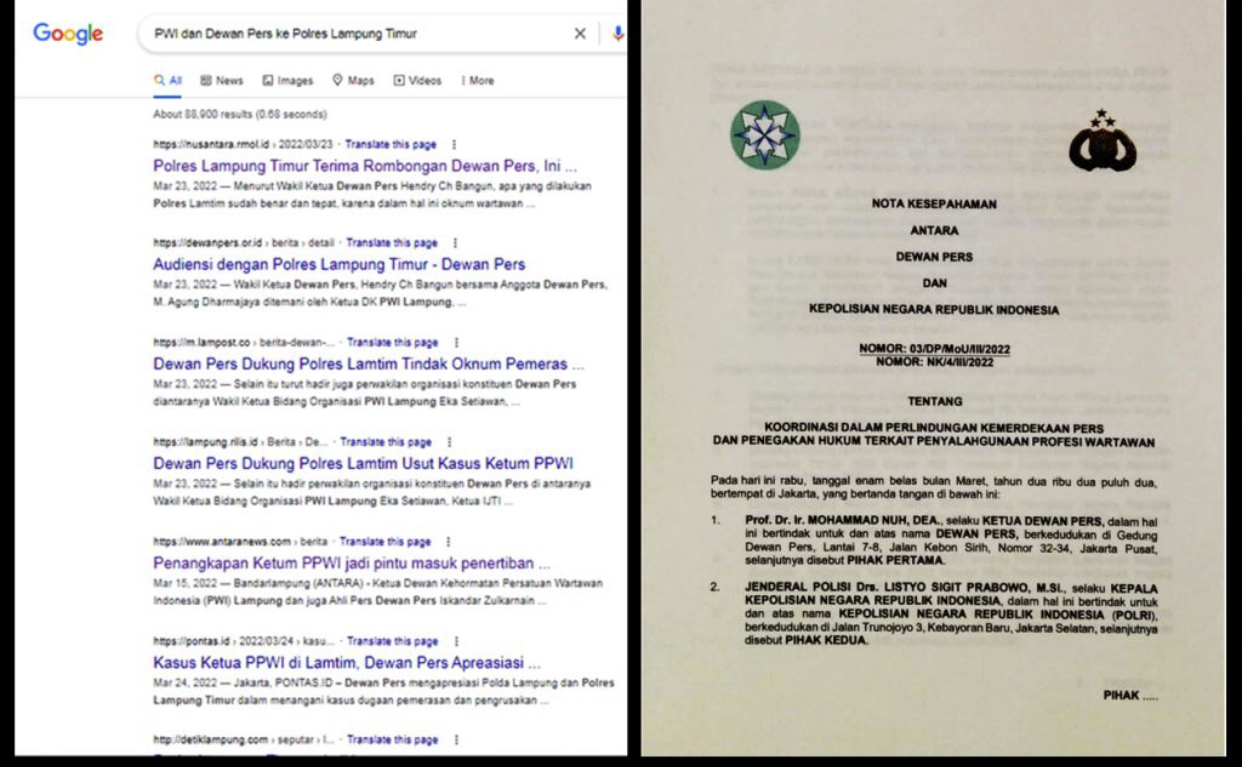Open result Dewan Pers Dukung Polres Lamtim Usut Kasus Ketum PPWI
Viewport: 1242px width, 777px height.
363,463
